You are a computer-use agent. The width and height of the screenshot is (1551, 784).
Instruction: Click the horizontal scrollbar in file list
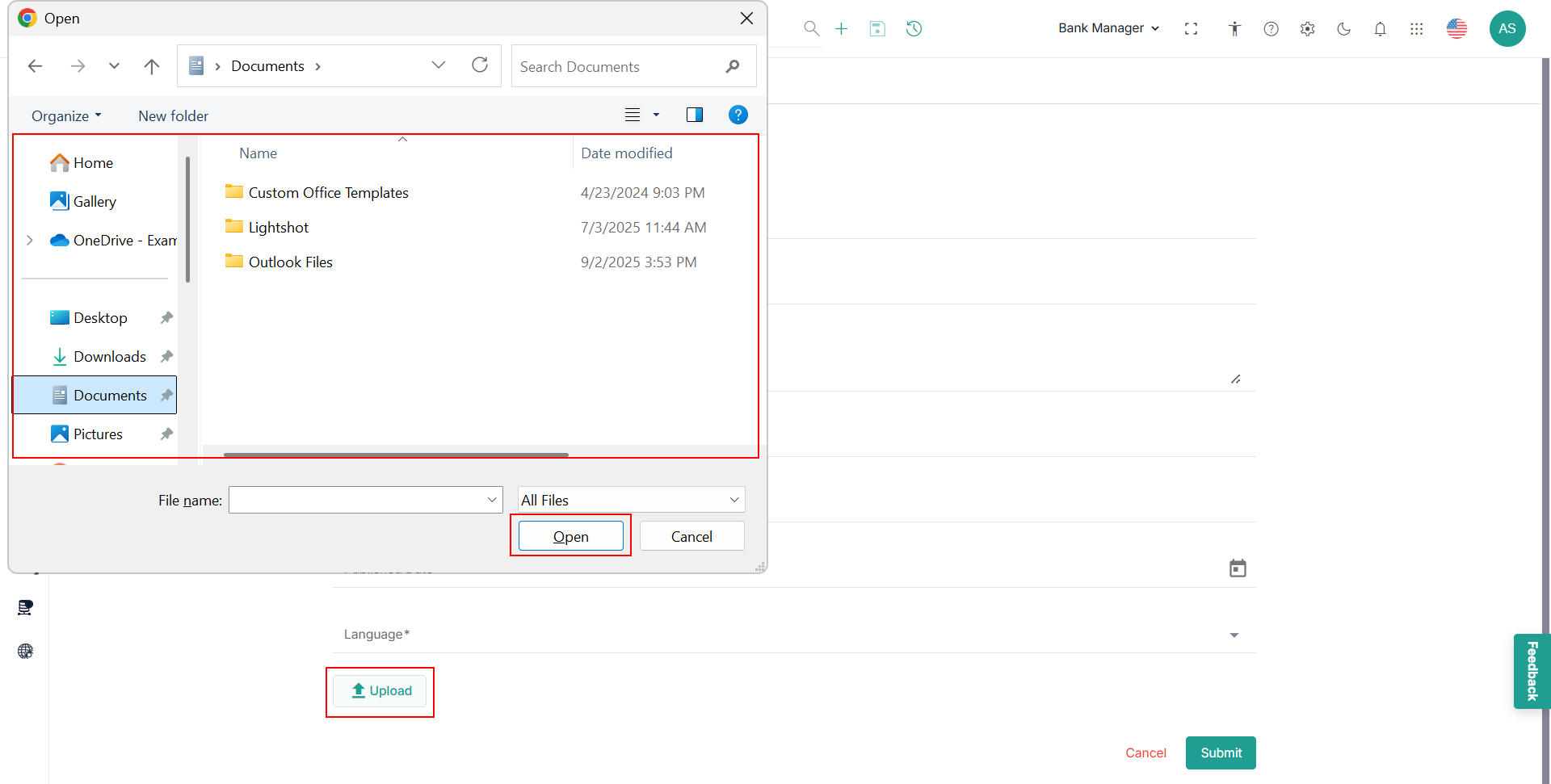click(396, 455)
